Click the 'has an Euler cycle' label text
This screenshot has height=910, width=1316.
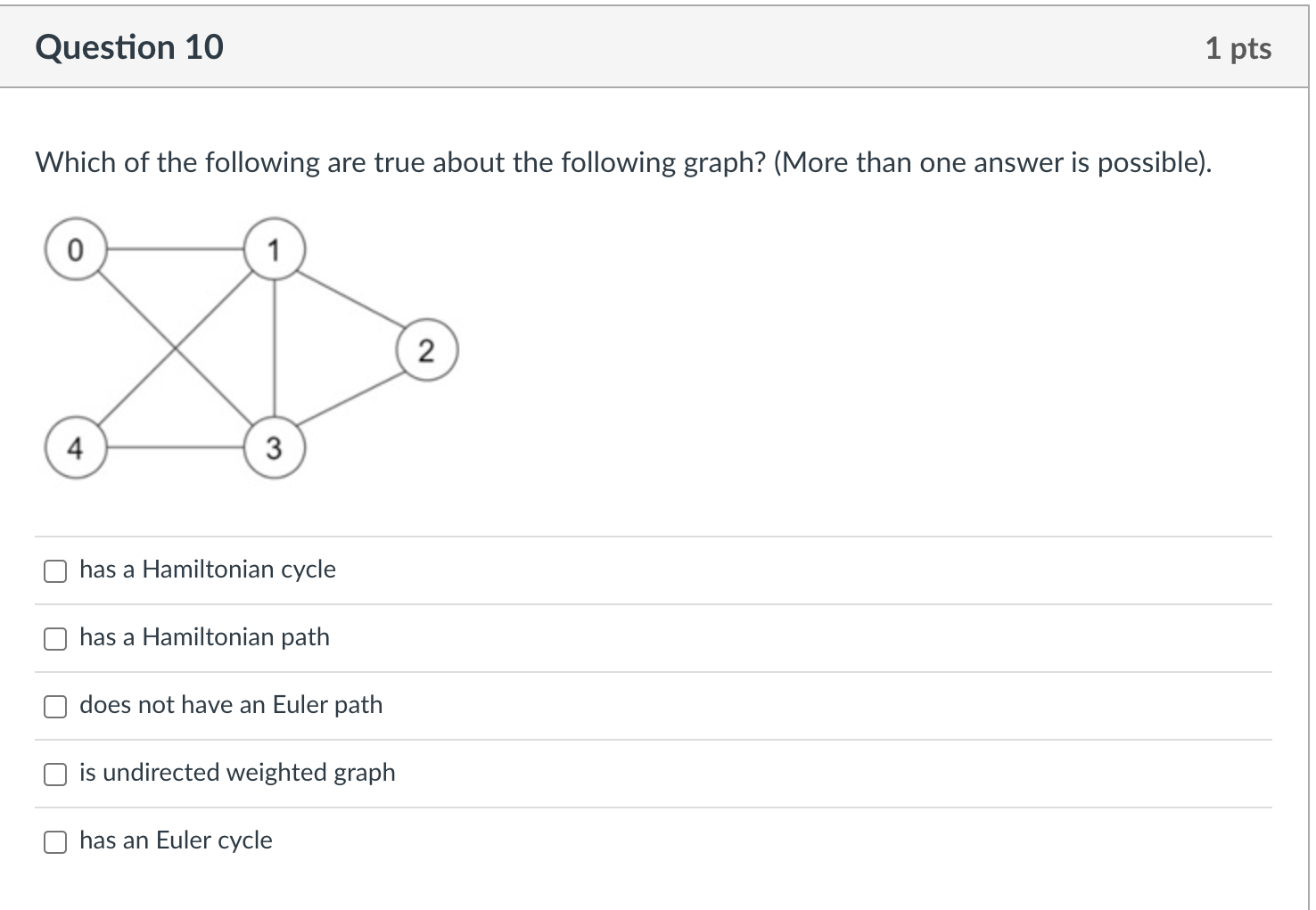click(176, 840)
